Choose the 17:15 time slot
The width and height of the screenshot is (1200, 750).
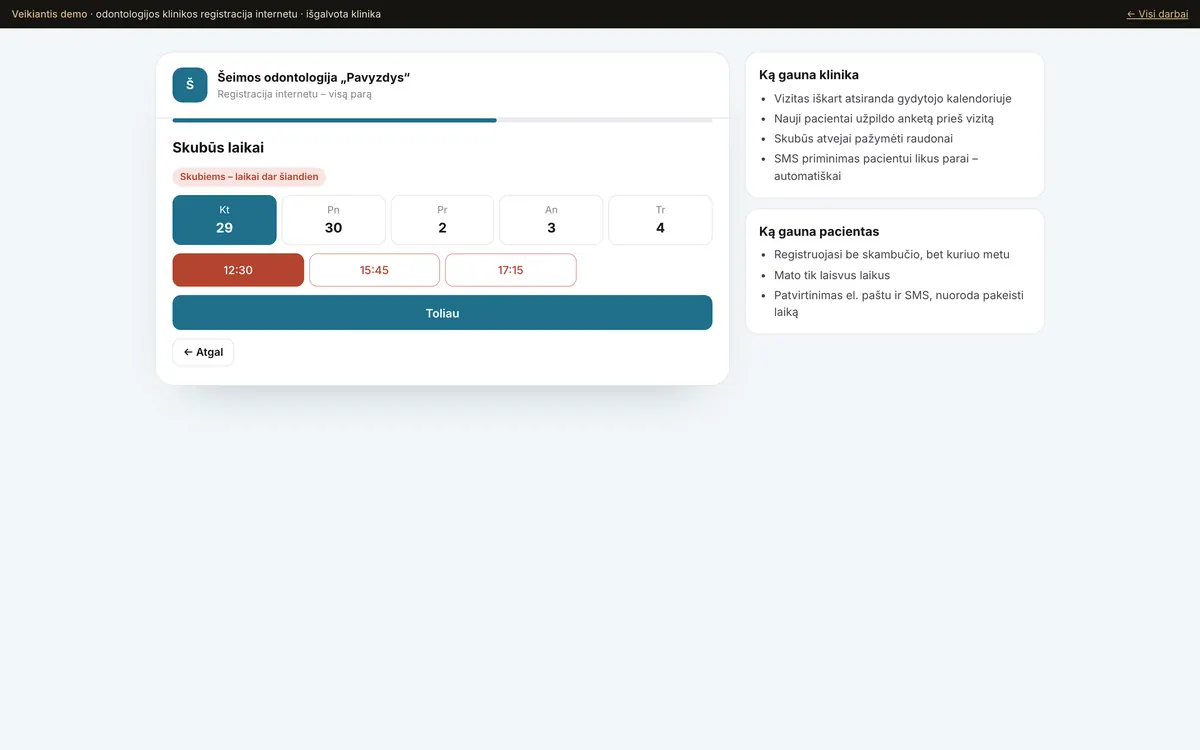click(510, 270)
